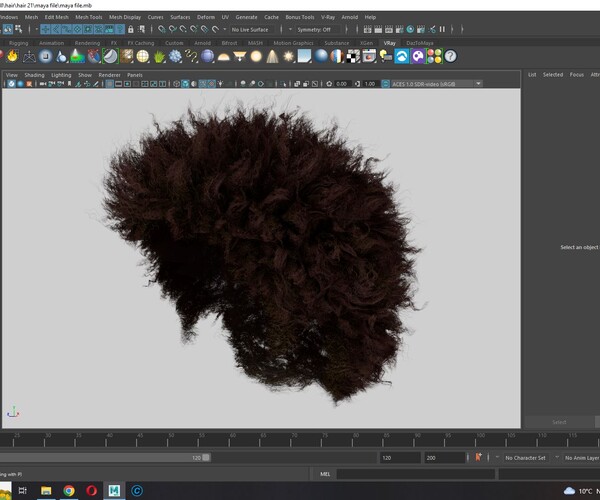Screen dimensions: 600x500
Task: Click the four colored balls shelf icon
Action: [434, 56]
